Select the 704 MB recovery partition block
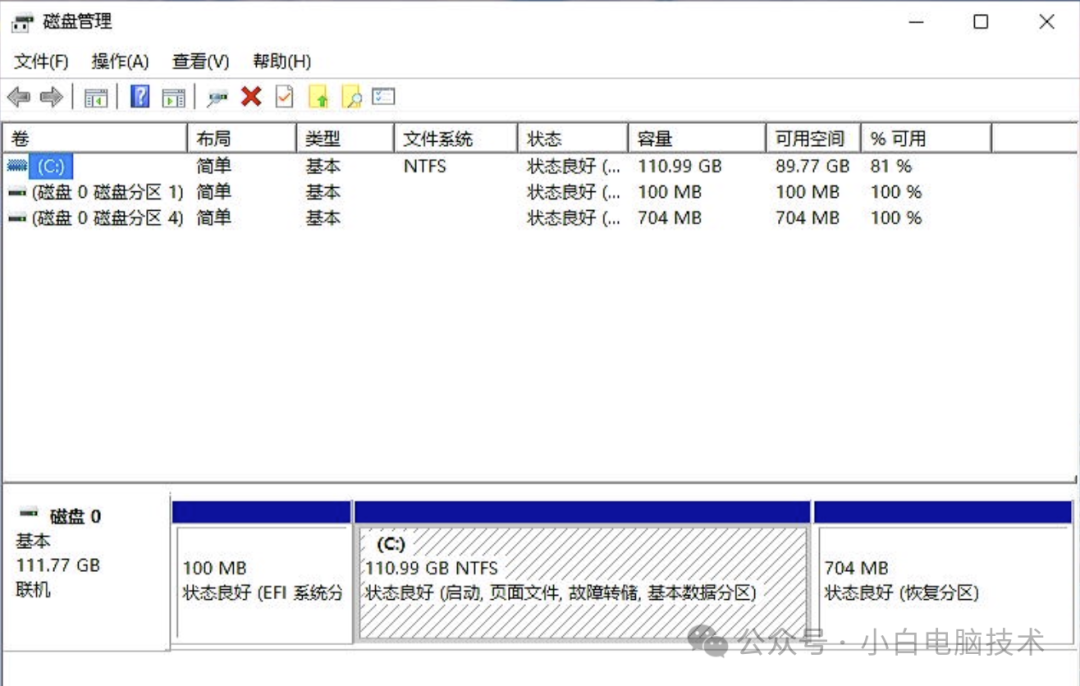Image resolution: width=1080 pixels, height=686 pixels. tap(942, 582)
